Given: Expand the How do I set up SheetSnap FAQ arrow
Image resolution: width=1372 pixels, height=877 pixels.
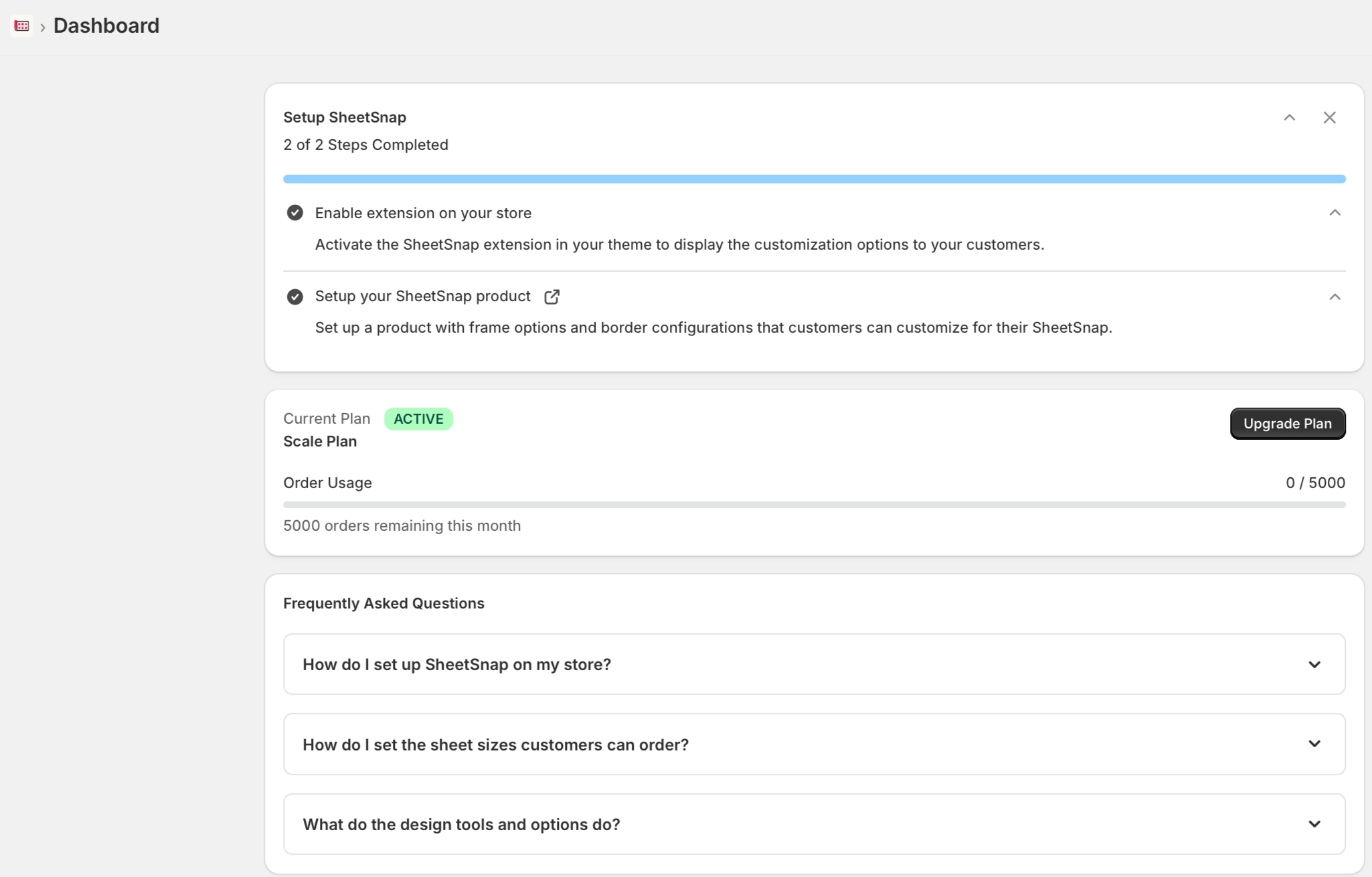Looking at the screenshot, I should click(1314, 665).
